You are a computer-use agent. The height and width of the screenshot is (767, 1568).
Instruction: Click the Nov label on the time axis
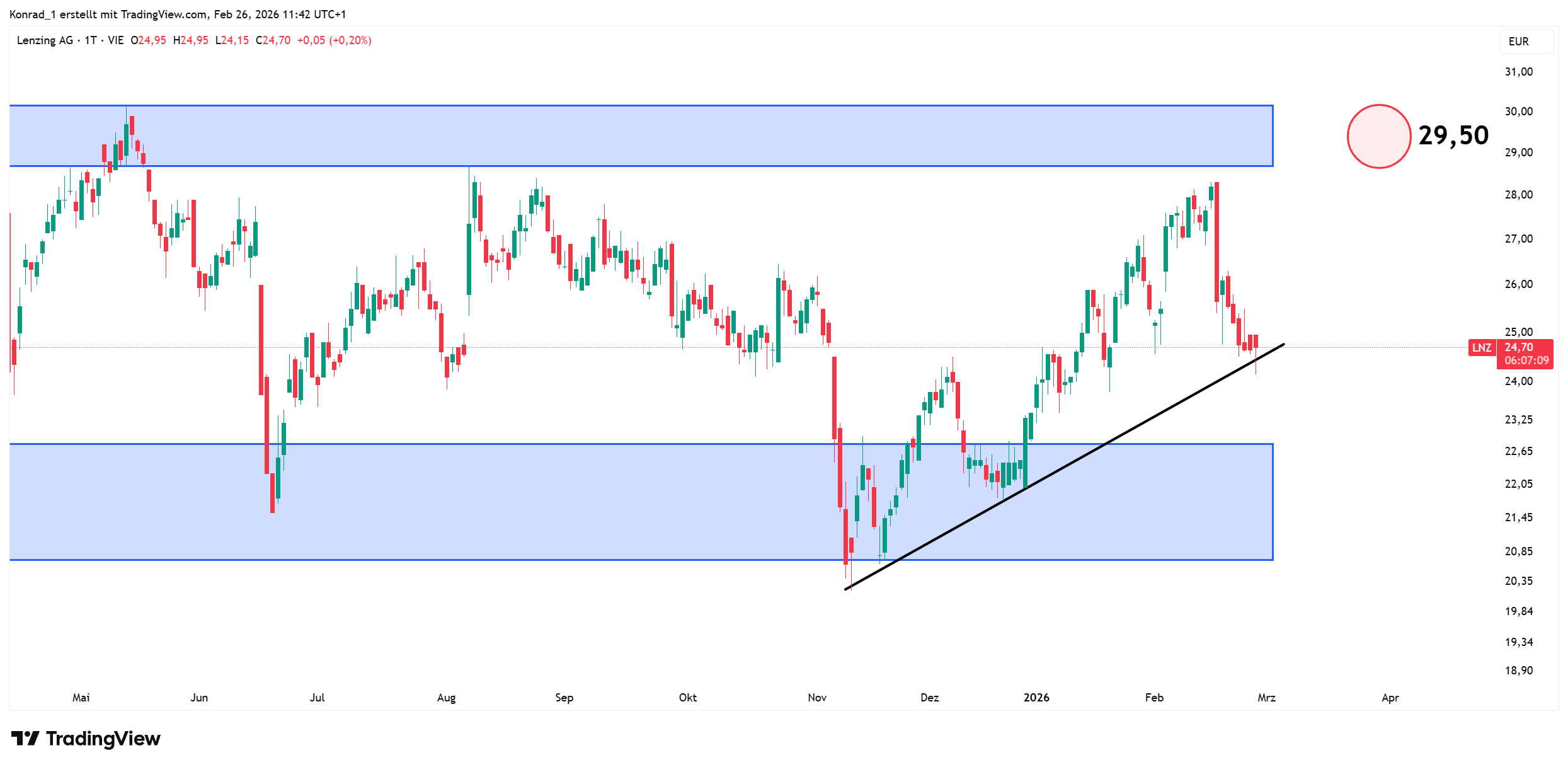[x=817, y=698]
